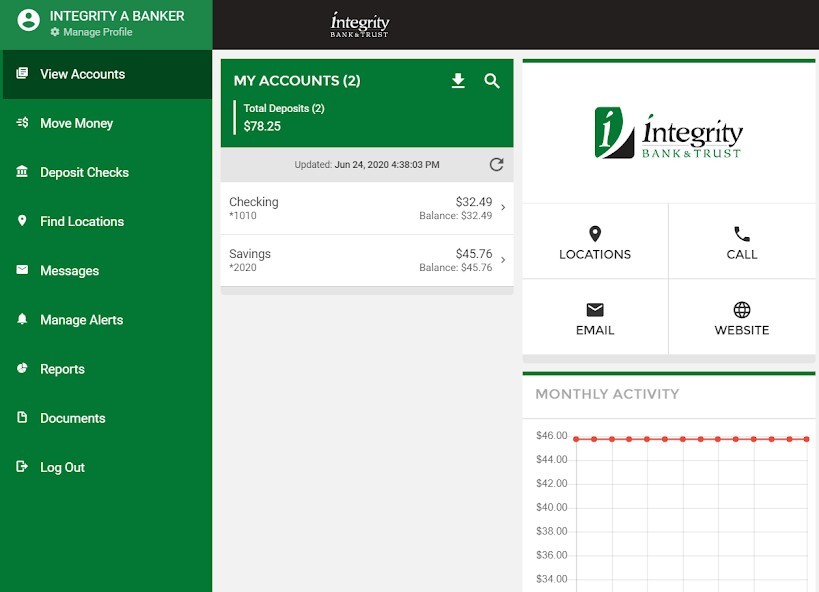The height and width of the screenshot is (592, 819).
Task: Click the Move Money dollar icon
Action: click(x=22, y=122)
